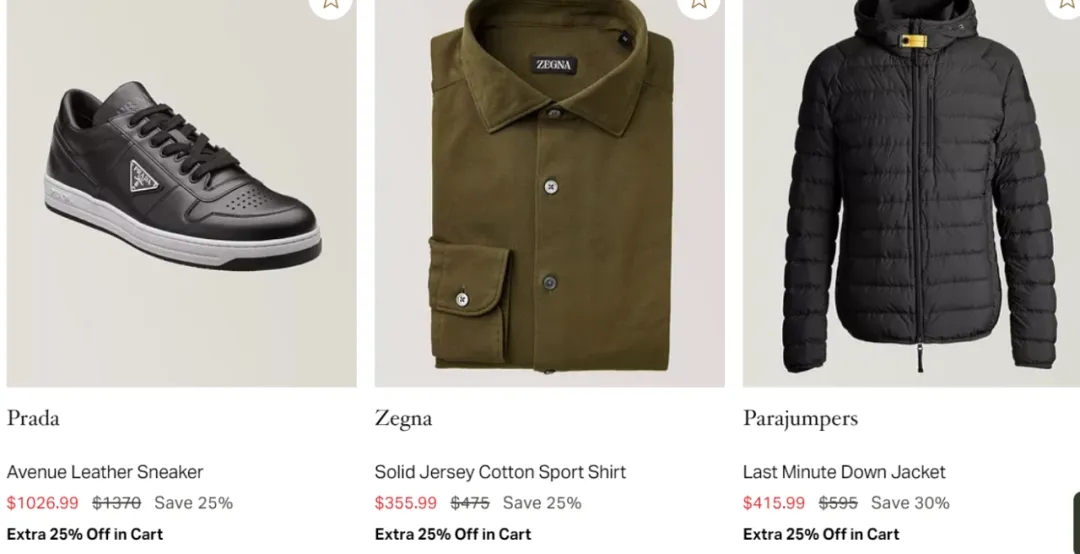Open Solid Jersey Cotton Sport Shirt link
Screen dimensions: 1080x554
(x=500, y=472)
